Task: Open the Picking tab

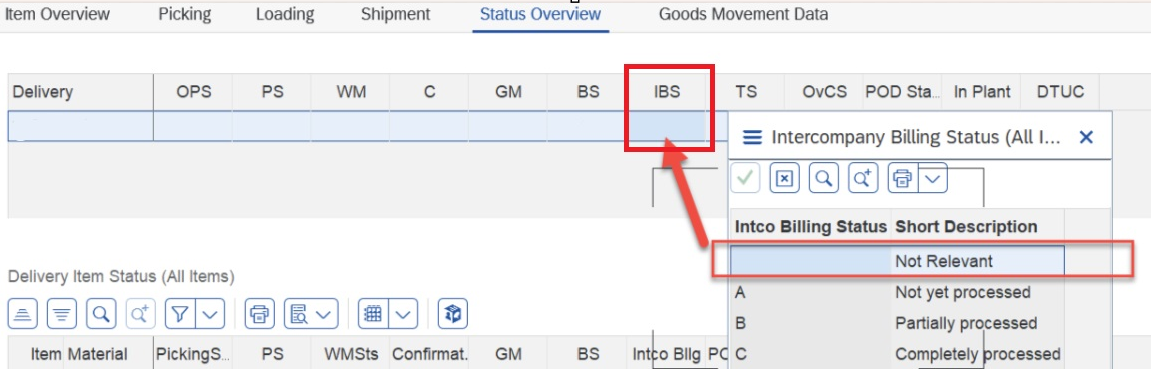Action: [184, 14]
